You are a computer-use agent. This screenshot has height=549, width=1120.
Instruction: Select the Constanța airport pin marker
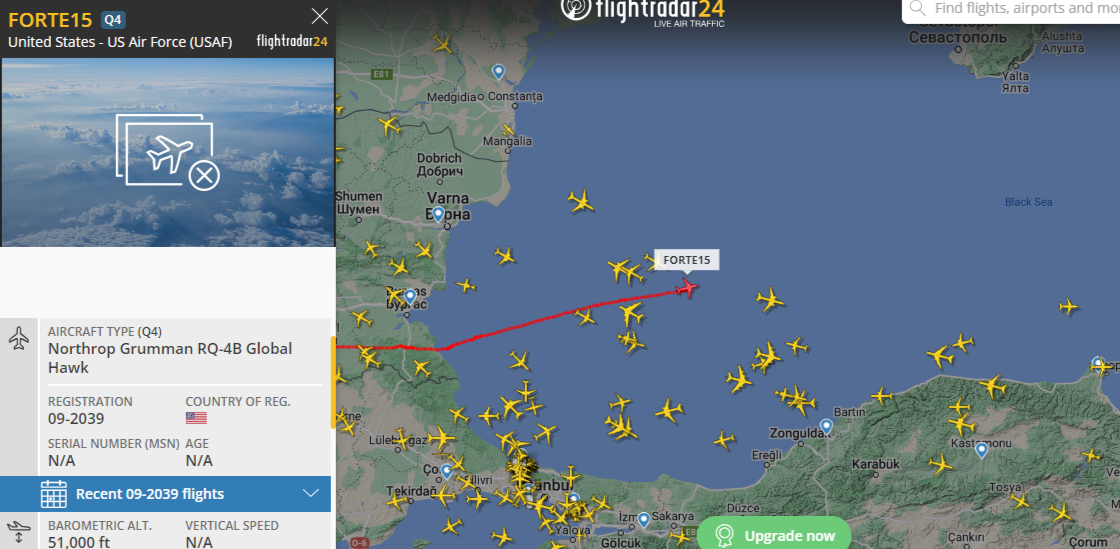coord(499,71)
